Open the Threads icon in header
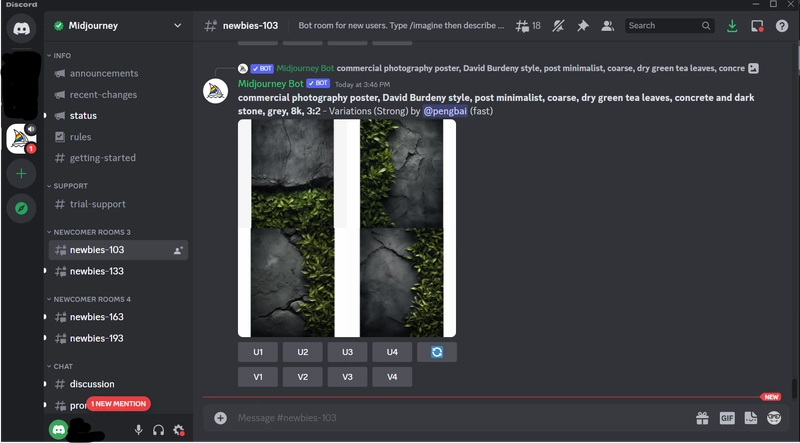Image resolution: width=800 pixels, height=443 pixels. [x=527, y=26]
